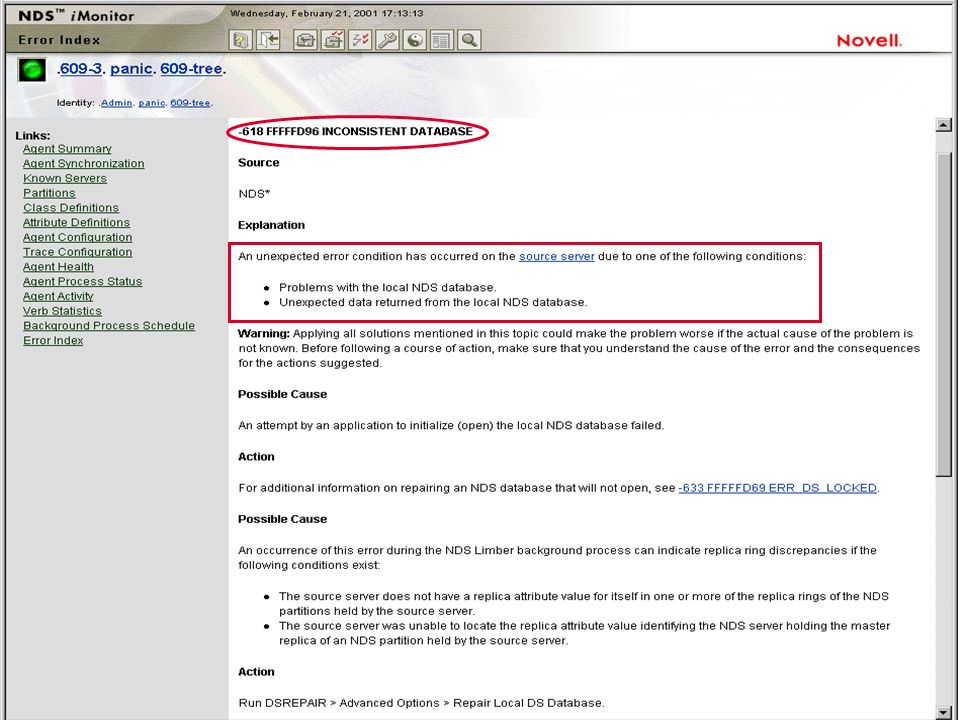Open Agent Configuration icon with red checkmarks

pyautogui.click(x=333, y=40)
